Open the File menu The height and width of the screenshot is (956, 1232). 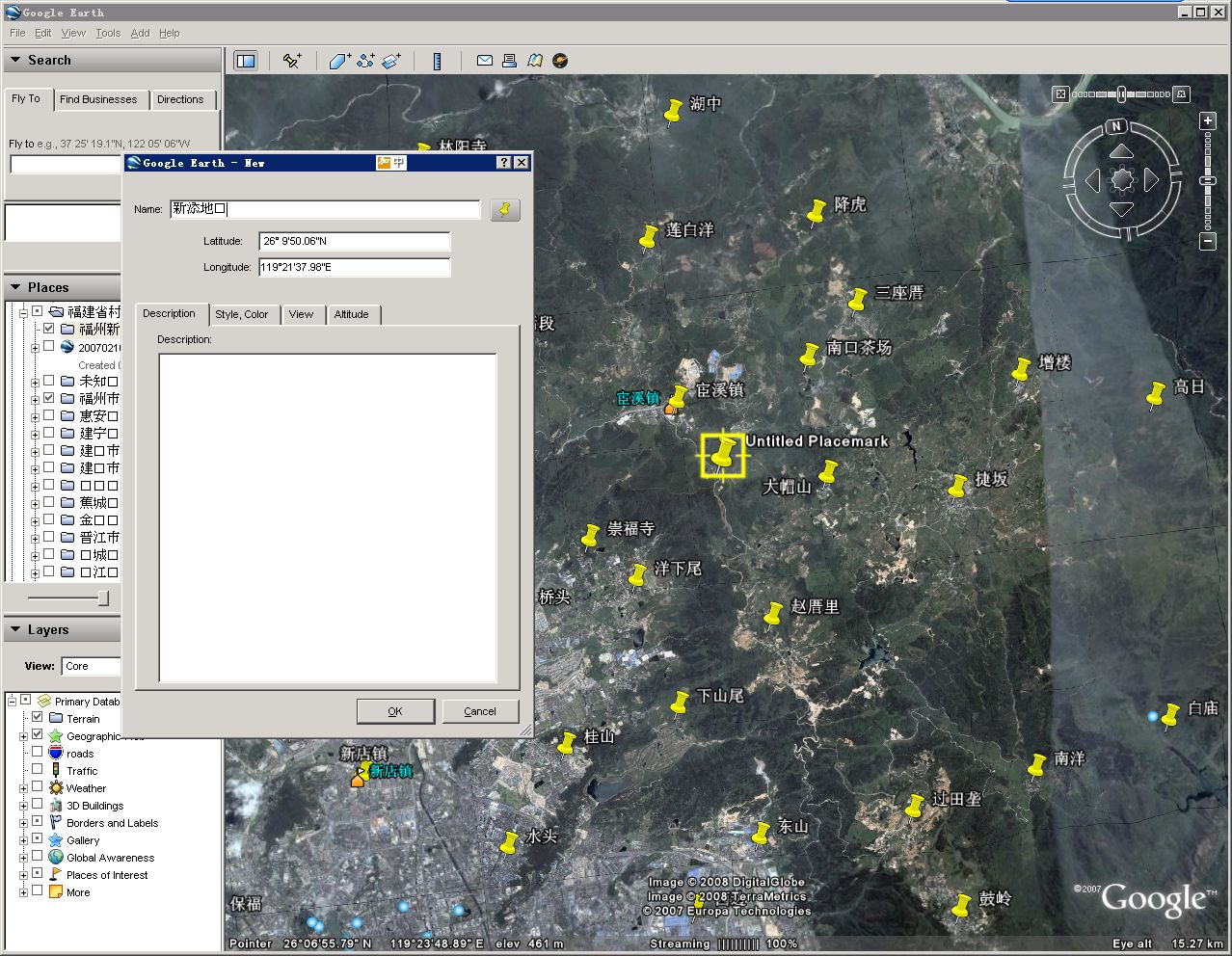tap(17, 33)
